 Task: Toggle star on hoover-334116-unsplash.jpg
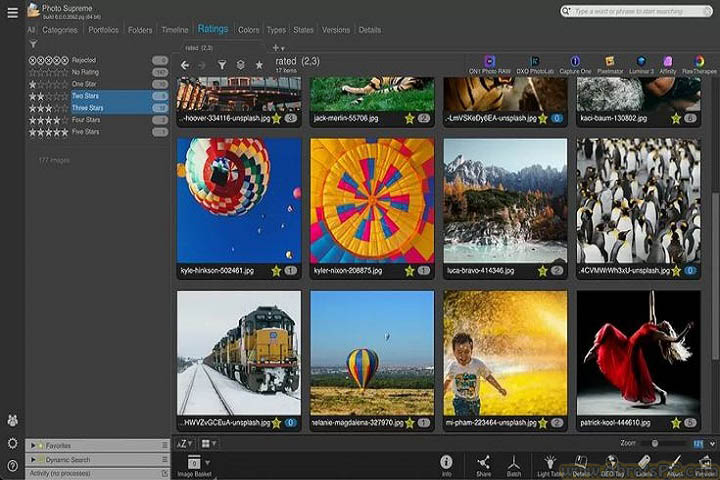pos(276,119)
